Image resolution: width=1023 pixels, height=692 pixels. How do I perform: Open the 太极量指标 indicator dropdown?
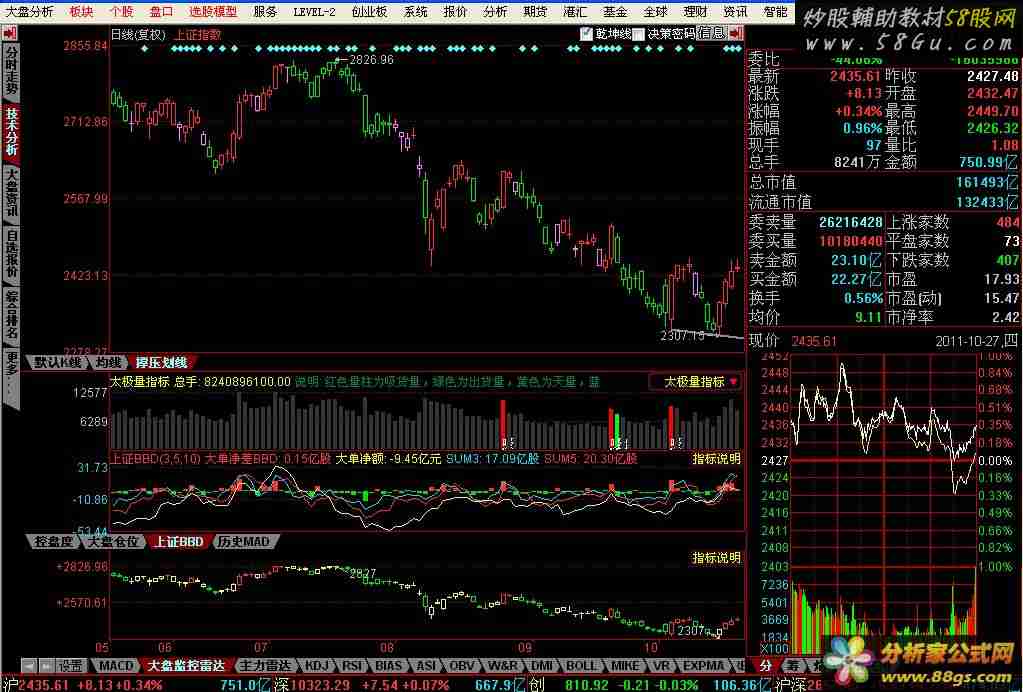[695, 382]
